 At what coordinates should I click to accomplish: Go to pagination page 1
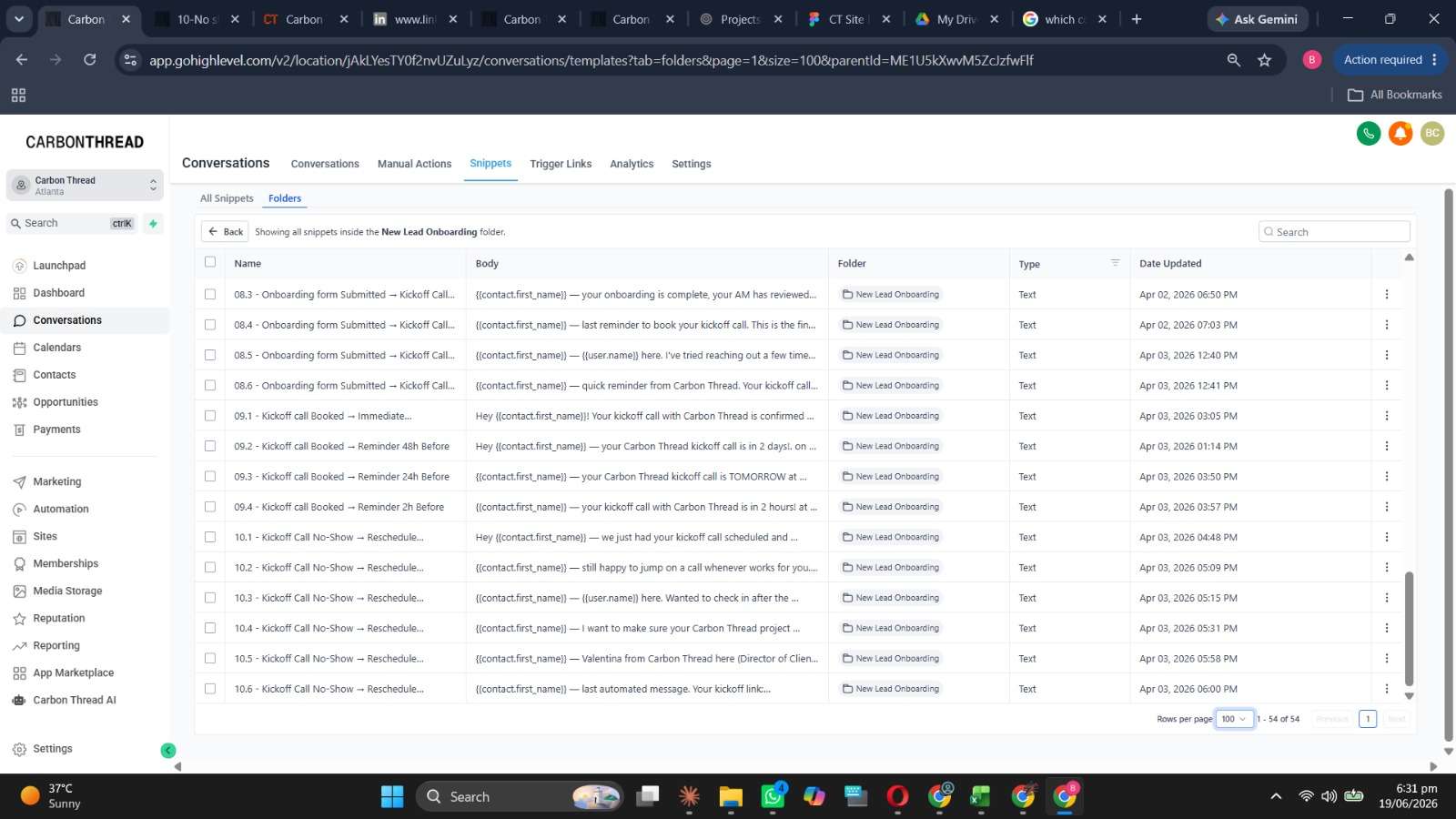coord(1368,719)
